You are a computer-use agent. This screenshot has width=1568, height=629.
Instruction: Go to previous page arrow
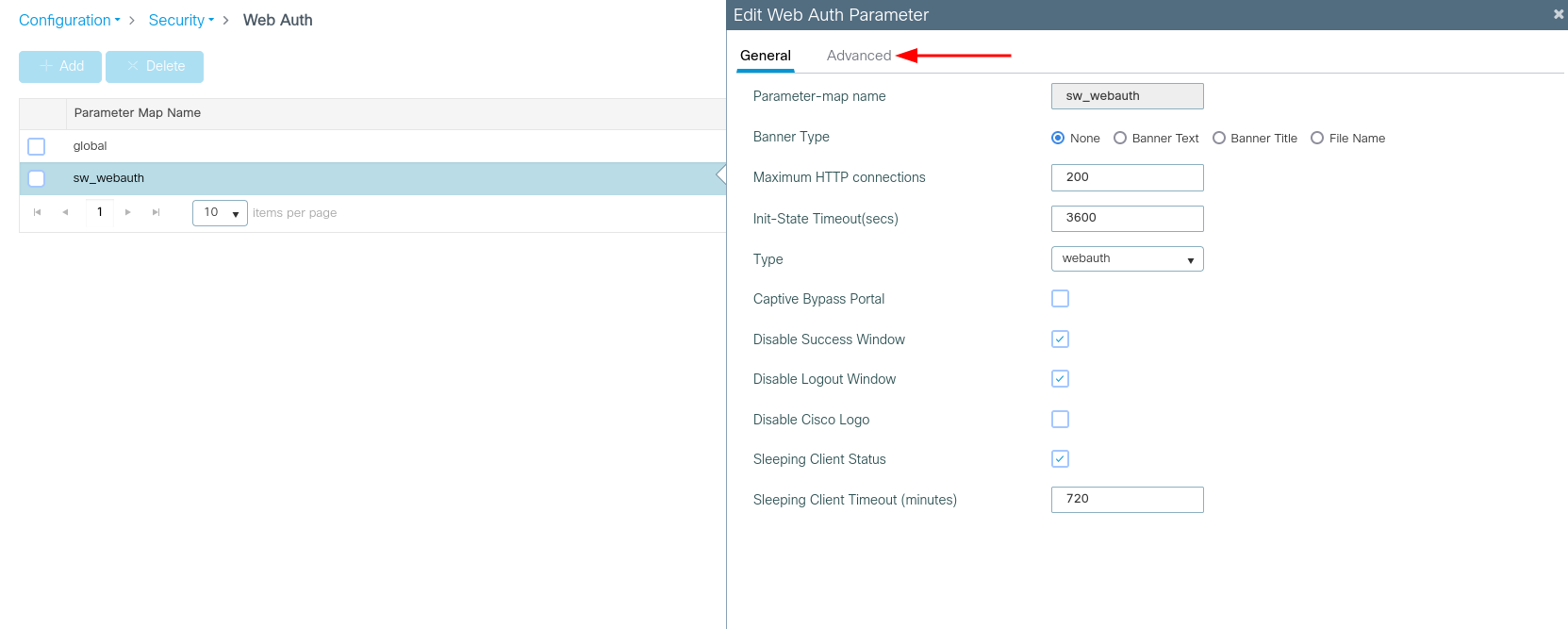[x=65, y=212]
